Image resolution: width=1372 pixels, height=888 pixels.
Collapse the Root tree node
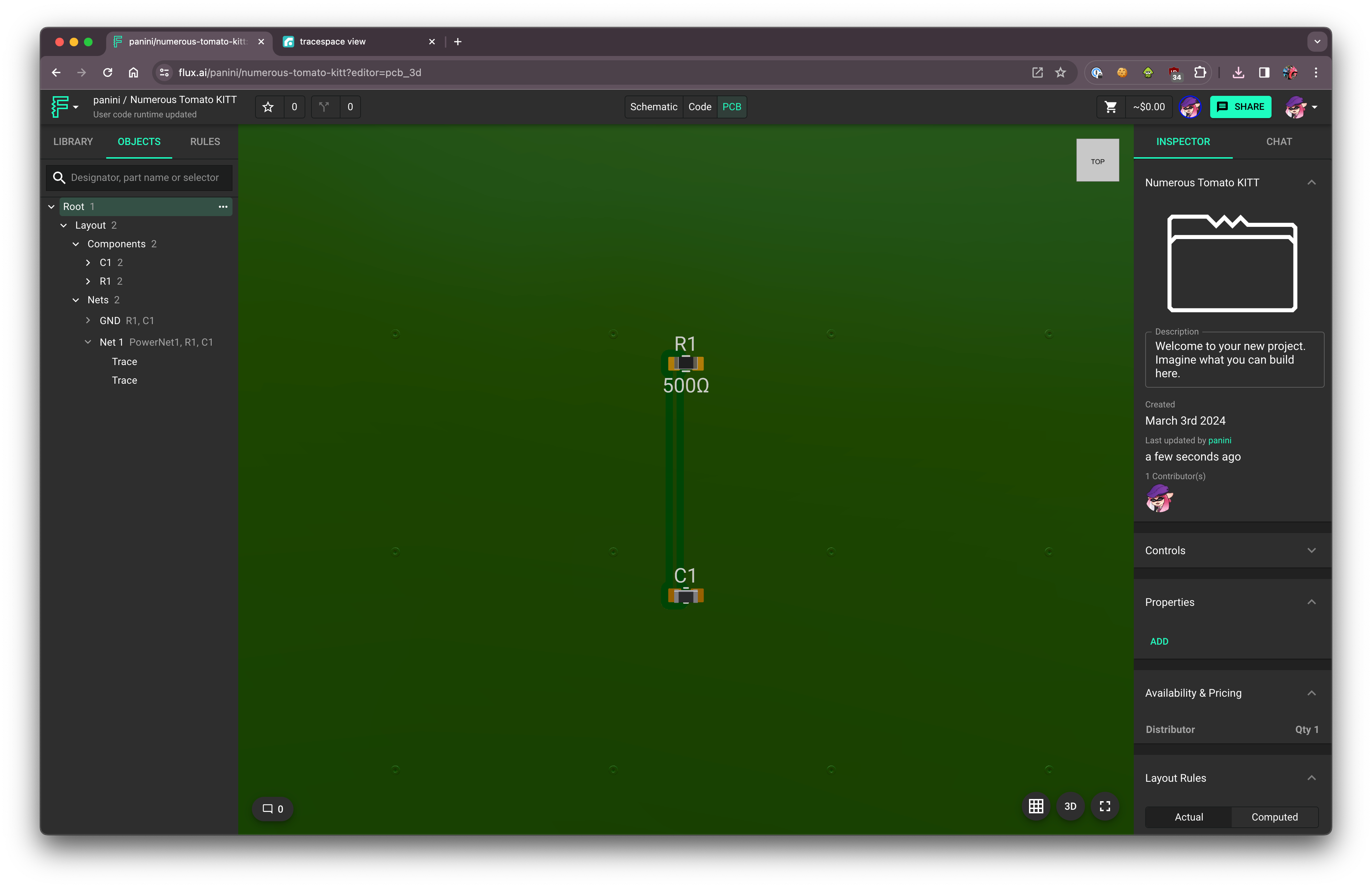tap(51, 206)
